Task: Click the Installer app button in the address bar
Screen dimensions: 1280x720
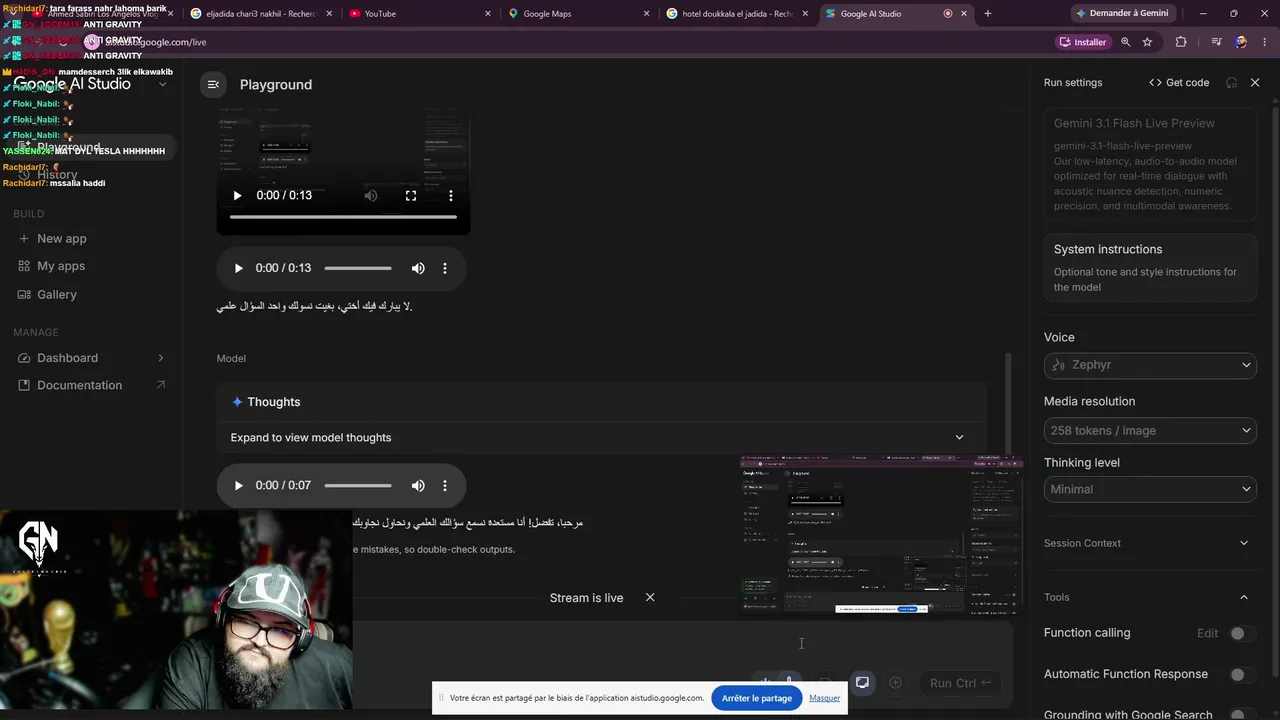Action: tap(1082, 42)
